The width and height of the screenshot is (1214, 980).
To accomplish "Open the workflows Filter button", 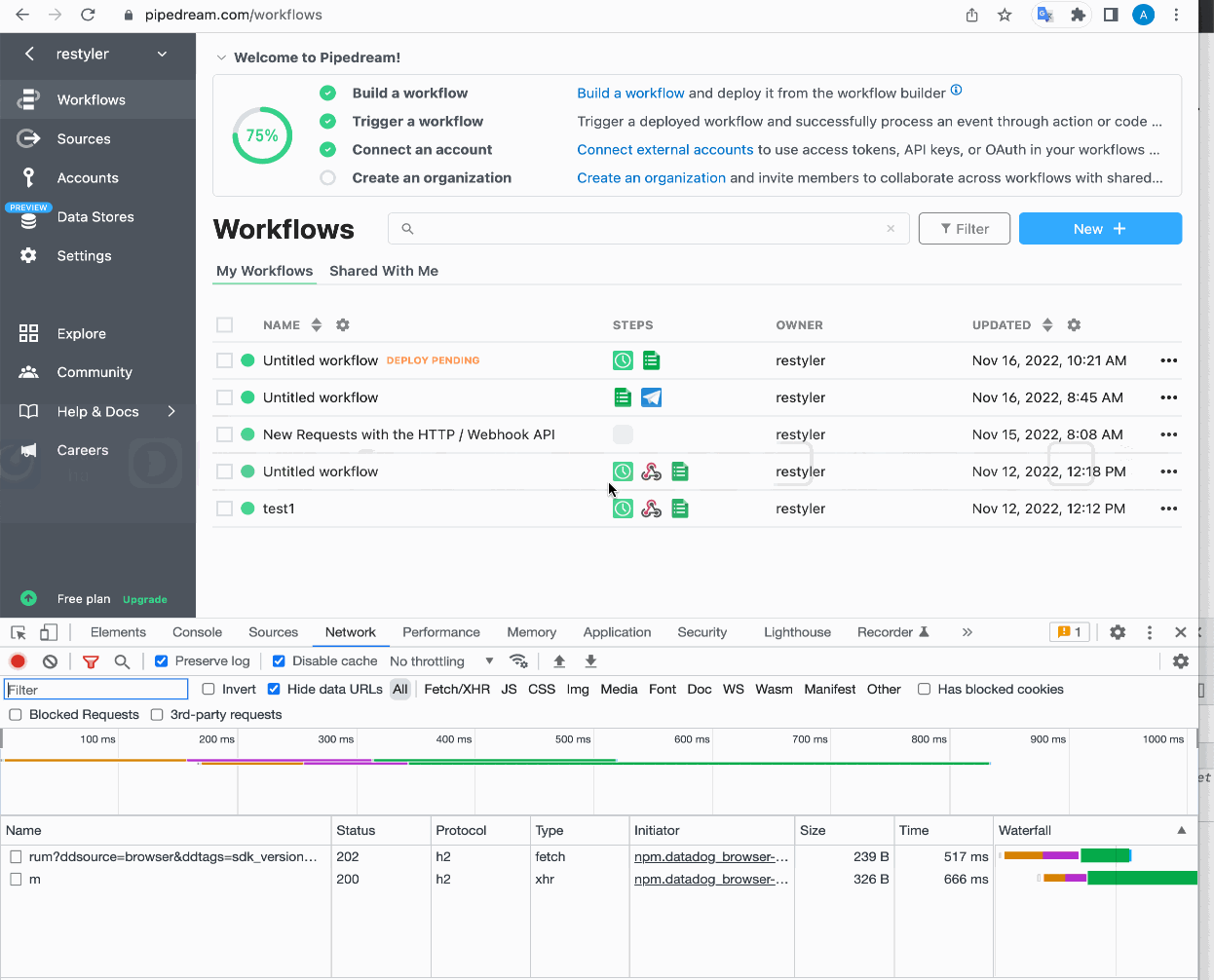I will pos(965,229).
